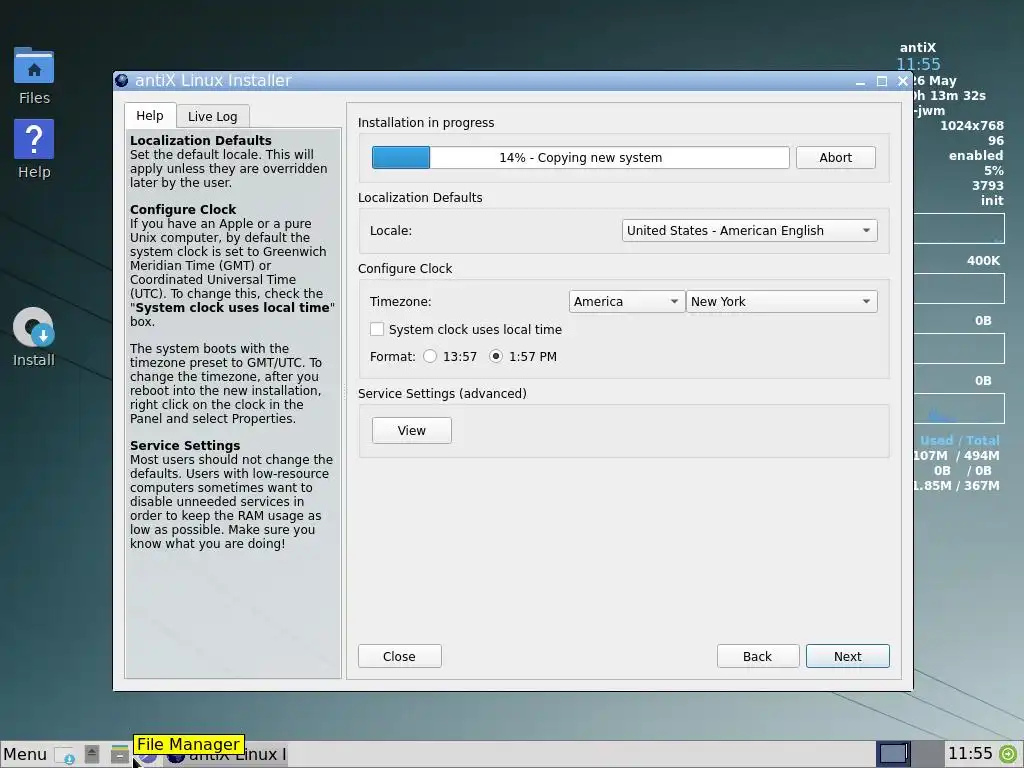This screenshot has width=1024, height=768.
Task: Proceed with the Next button
Action: coord(848,656)
